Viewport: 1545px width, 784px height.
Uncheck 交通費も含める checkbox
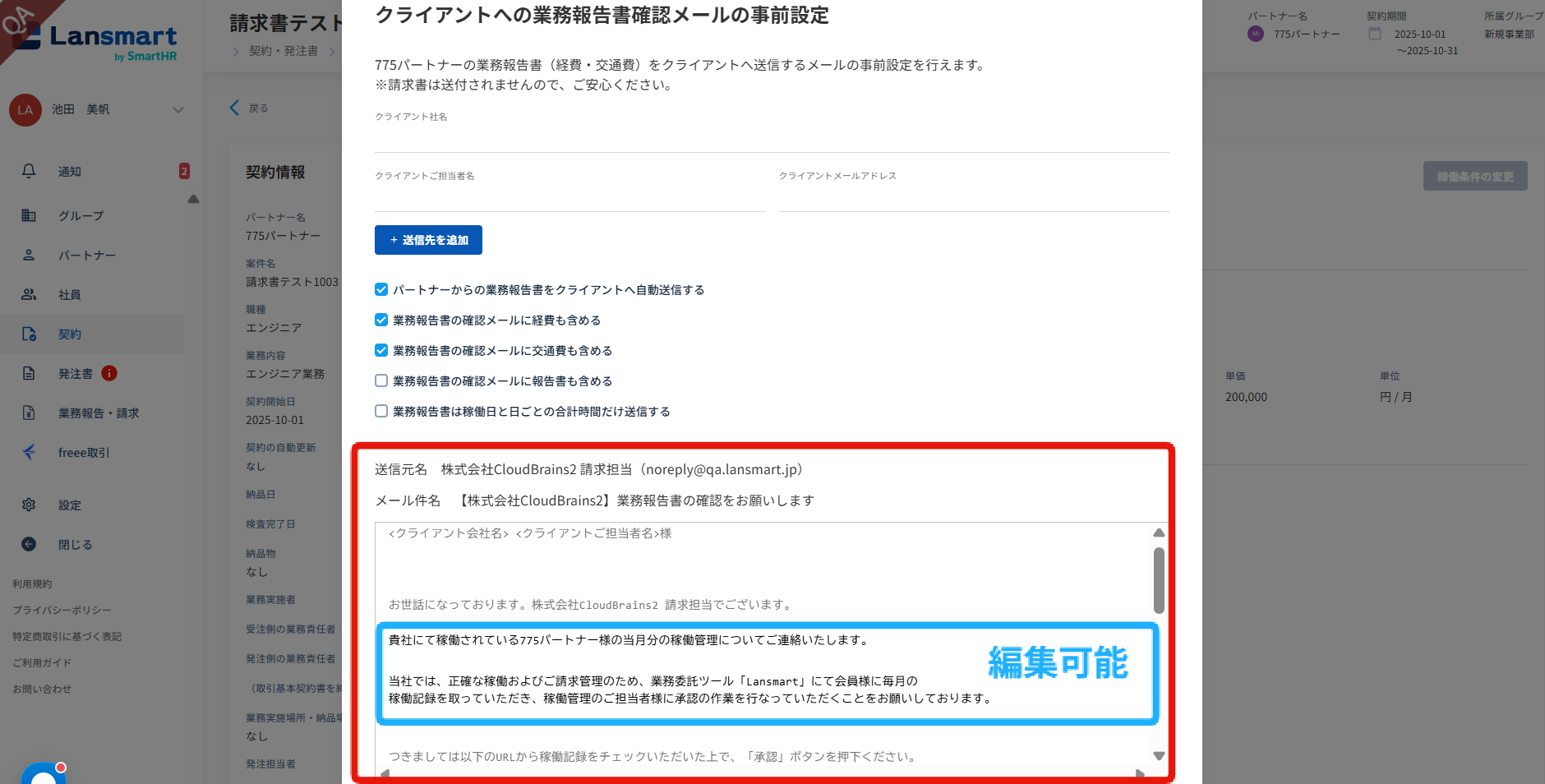pyautogui.click(x=381, y=350)
